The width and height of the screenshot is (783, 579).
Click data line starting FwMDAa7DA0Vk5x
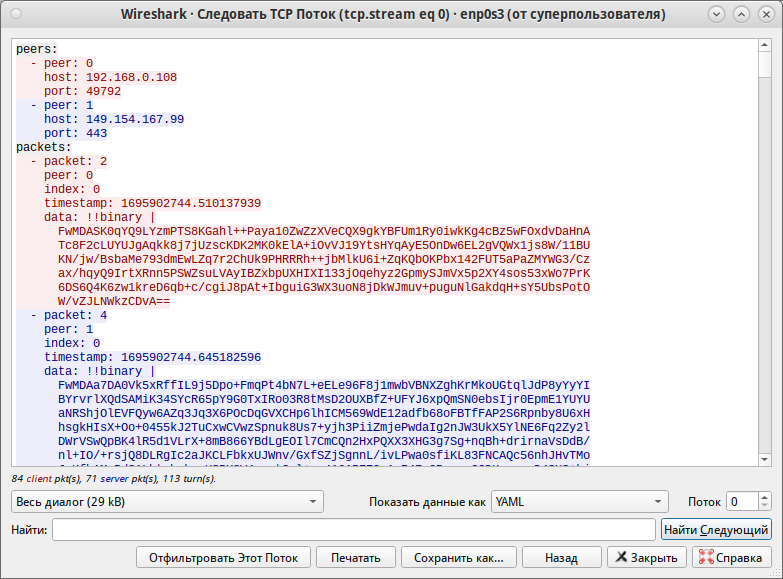pyautogui.click(x=324, y=385)
